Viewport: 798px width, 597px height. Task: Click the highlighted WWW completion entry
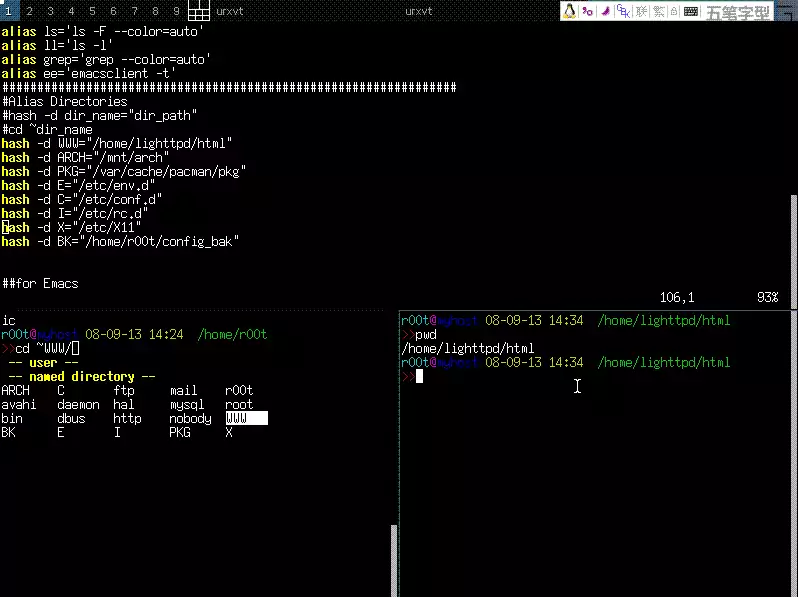[246, 418]
